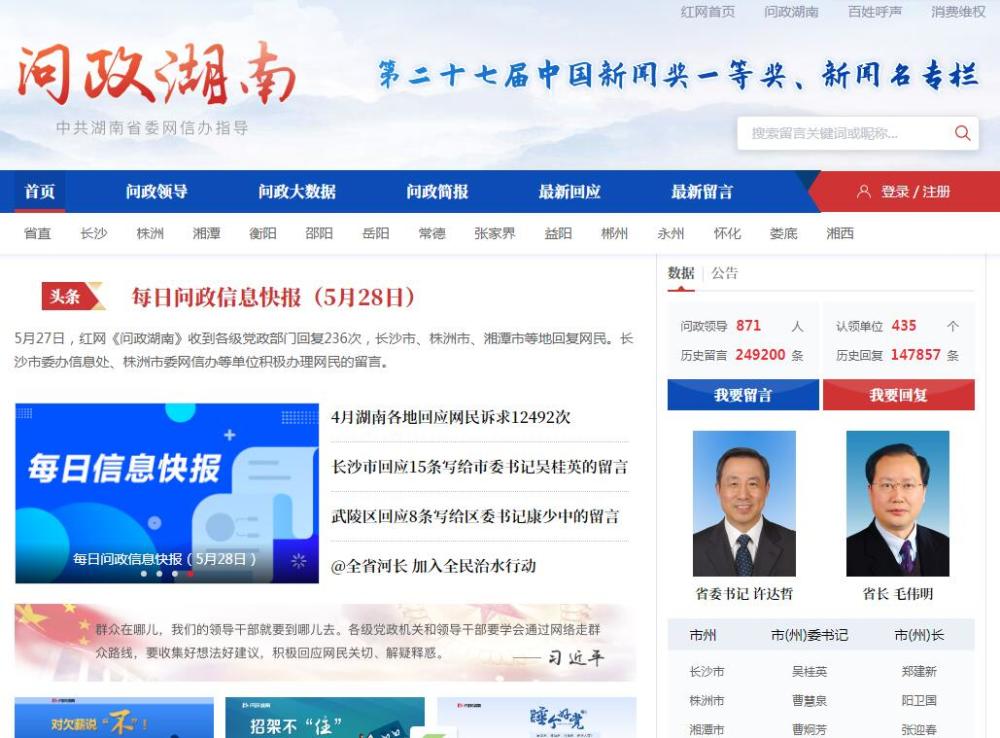Switch to the 公告 tab

(x=725, y=273)
